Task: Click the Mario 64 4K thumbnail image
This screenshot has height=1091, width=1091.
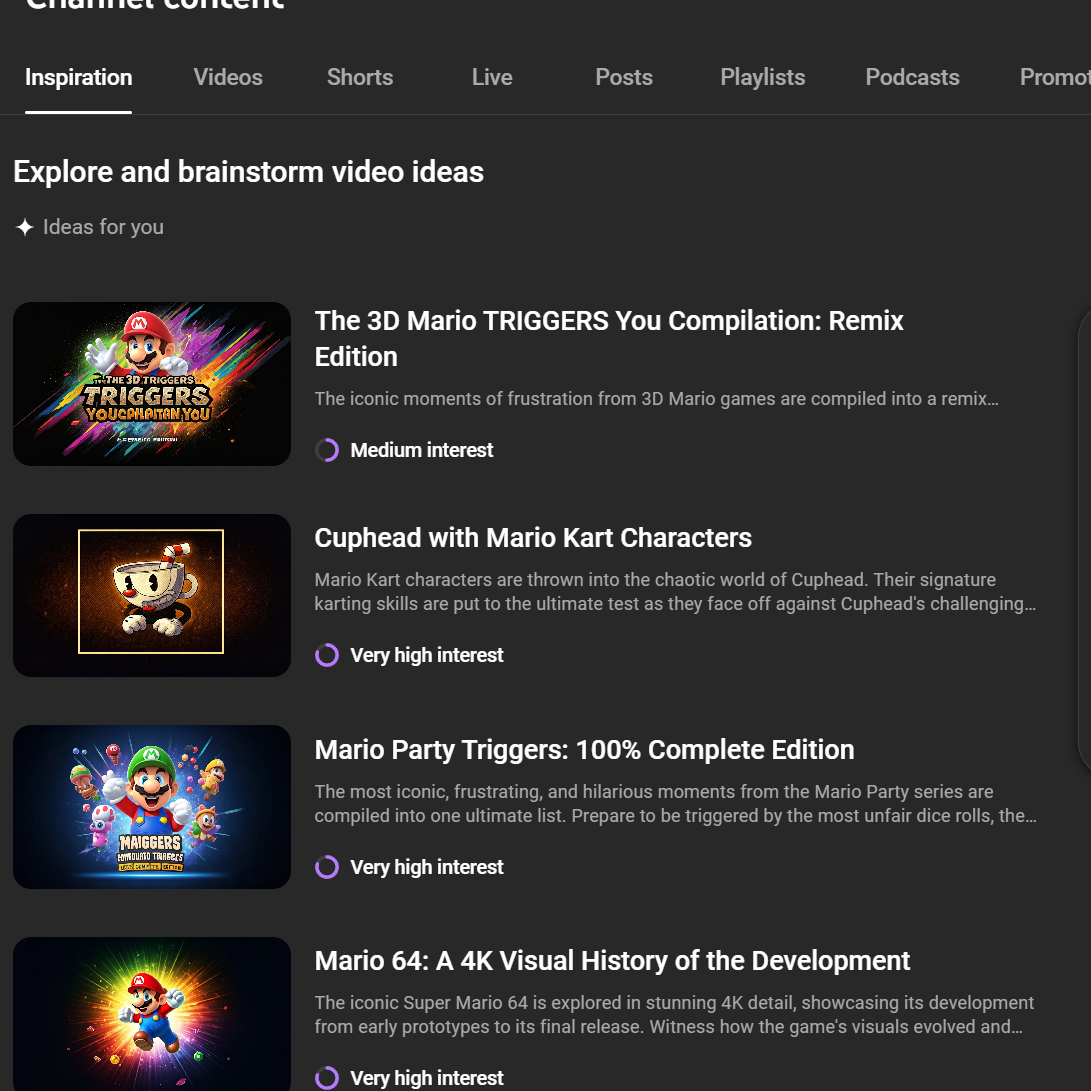Action: [x=152, y=1012]
